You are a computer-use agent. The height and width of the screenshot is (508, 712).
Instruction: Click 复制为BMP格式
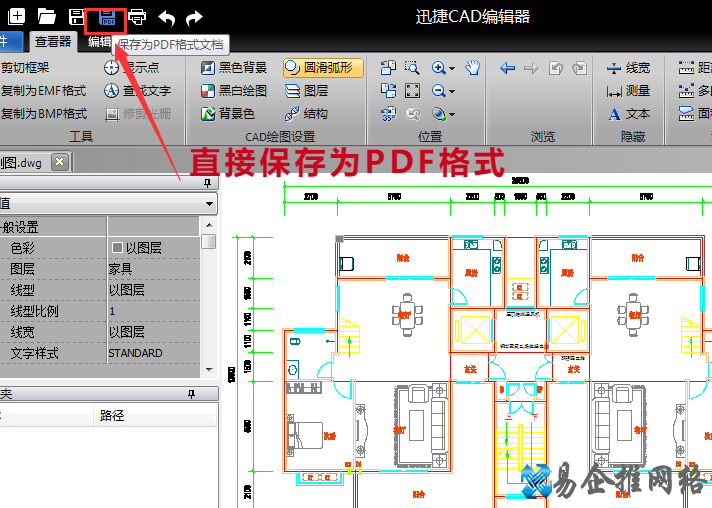tap(44, 113)
